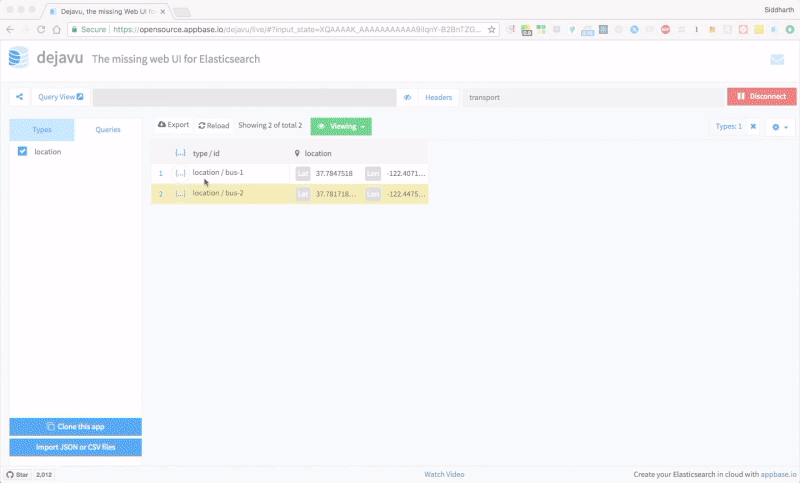Viewport: 800px width, 483px height.
Task: Export the data
Action: (x=173, y=125)
